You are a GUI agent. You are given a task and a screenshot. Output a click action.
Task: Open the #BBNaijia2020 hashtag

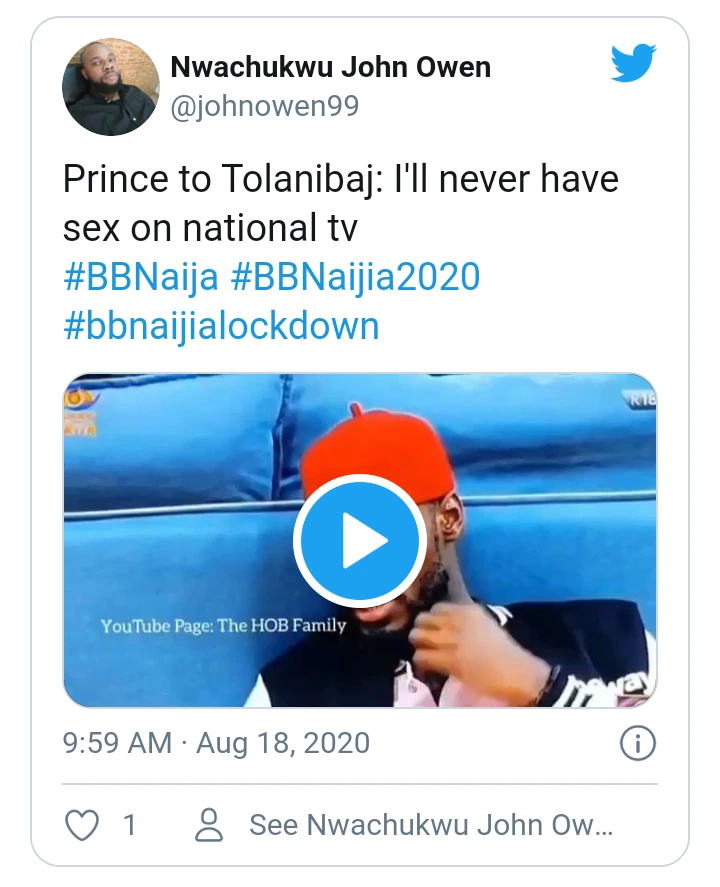pyautogui.click(x=355, y=277)
